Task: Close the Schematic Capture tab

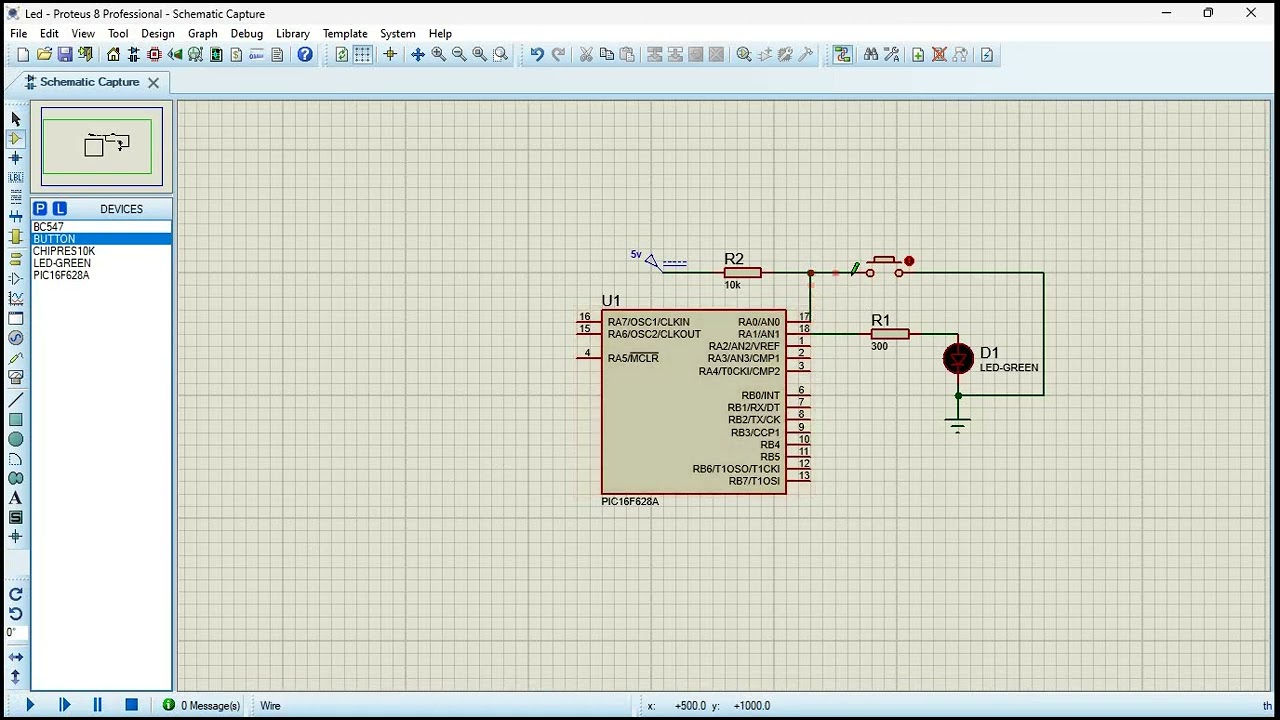Action: pos(153,83)
